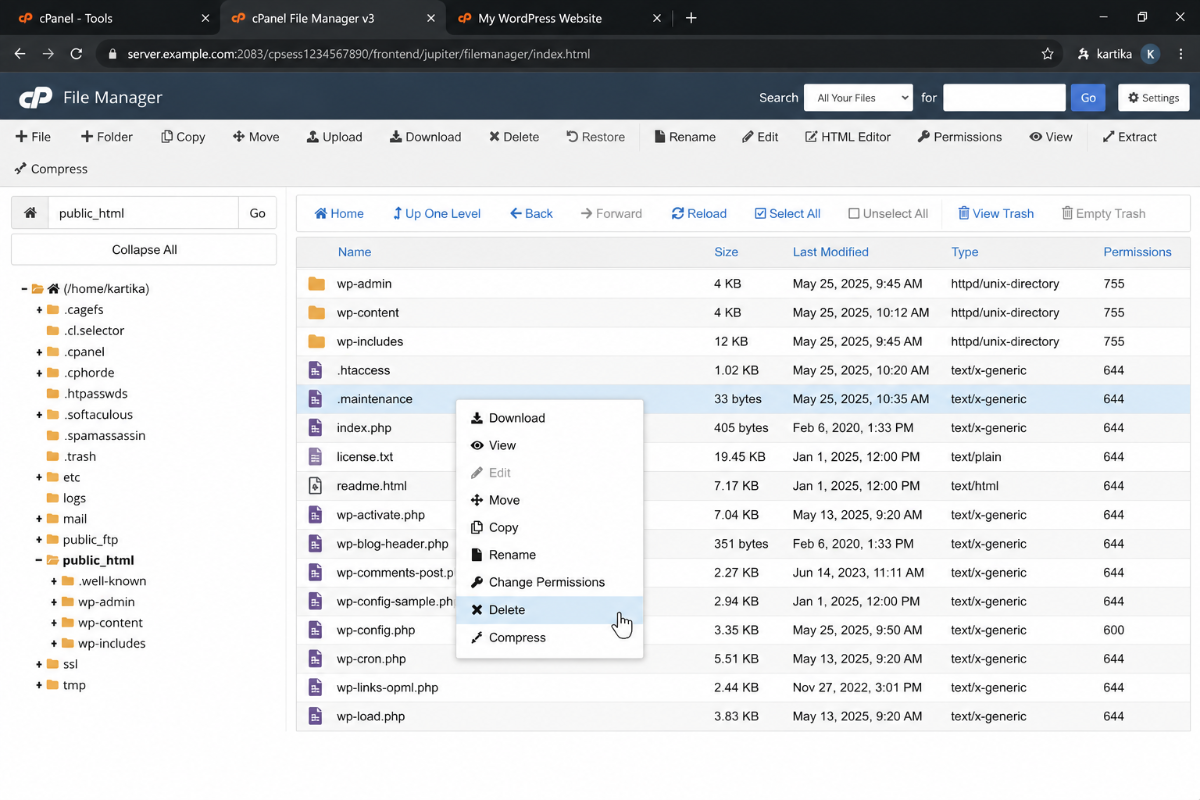Viewport: 1200px width, 800px height.
Task: Select the logs folder in the tree
Action: pyautogui.click(x=74, y=498)
